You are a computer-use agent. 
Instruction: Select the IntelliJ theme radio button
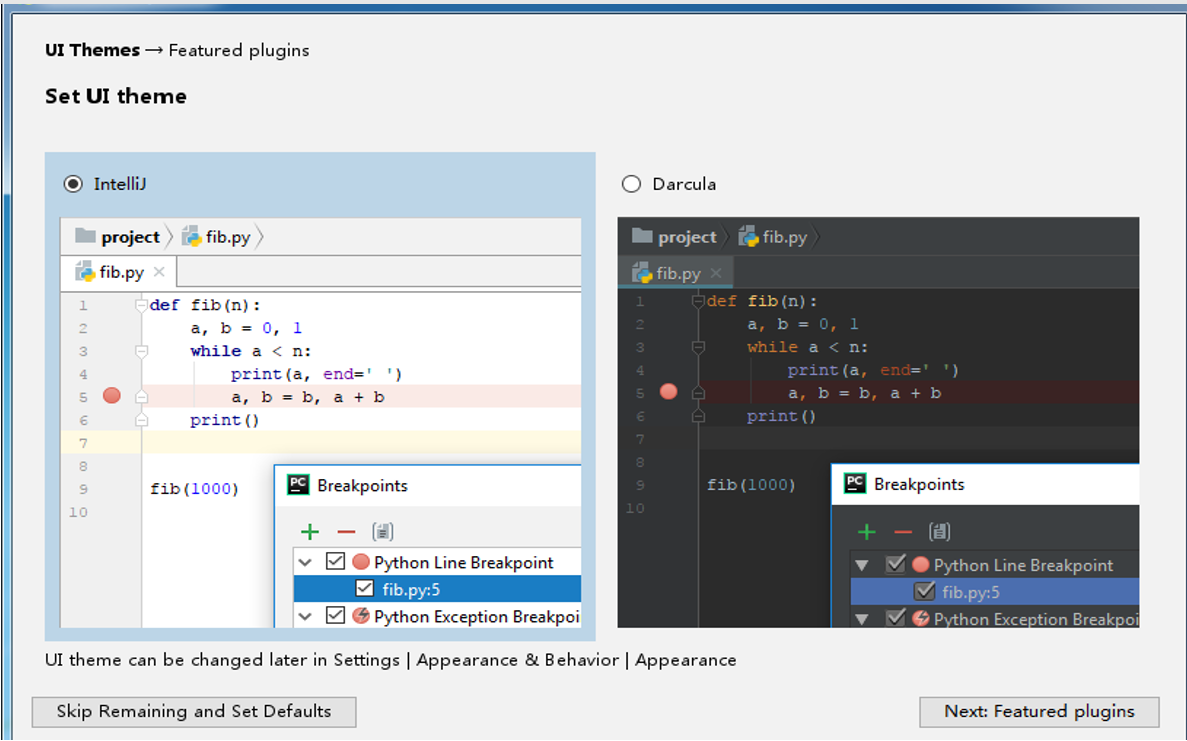(73, 184)
